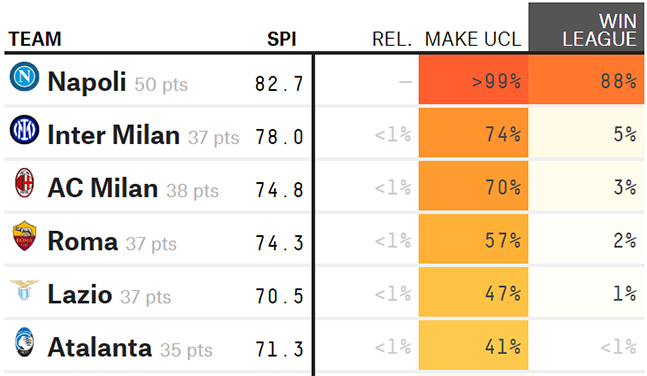Click AC Milan's 3% win league cell
The width and height of the screenshot is (647, 376).
(x=586, y=186)
